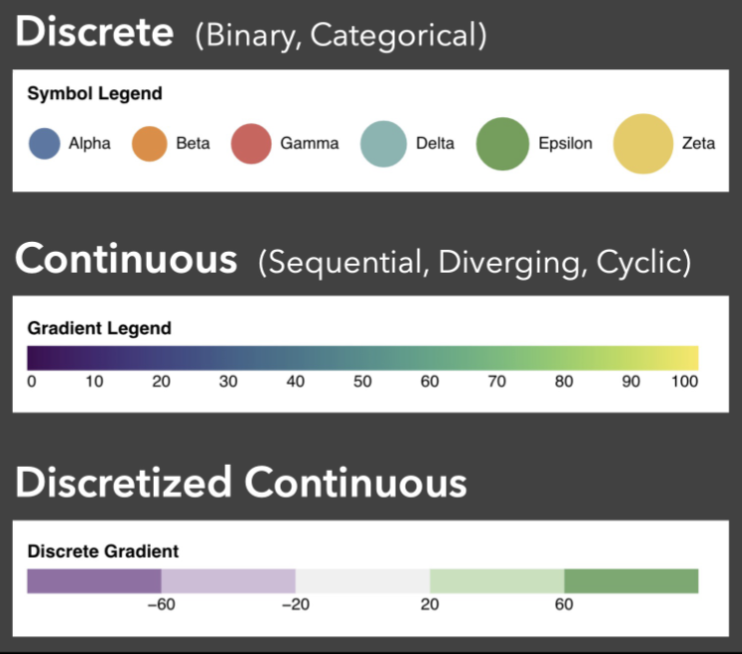This screenshot has height=654, width=742.
Task: Select the red Gamma circle symbol
Action: pyautogui.click(x=251, y=143)
